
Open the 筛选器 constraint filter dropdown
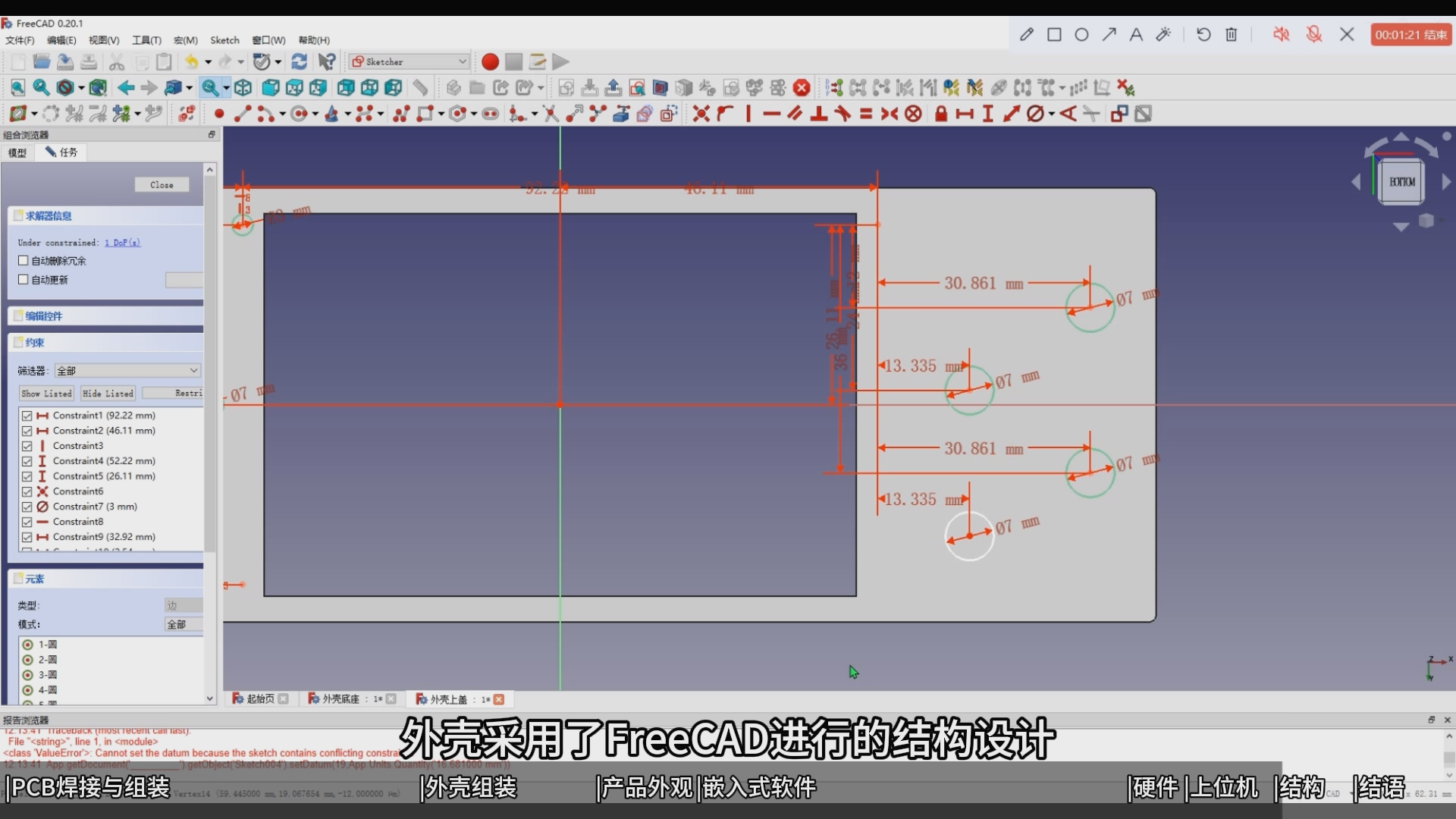(127, 371)
